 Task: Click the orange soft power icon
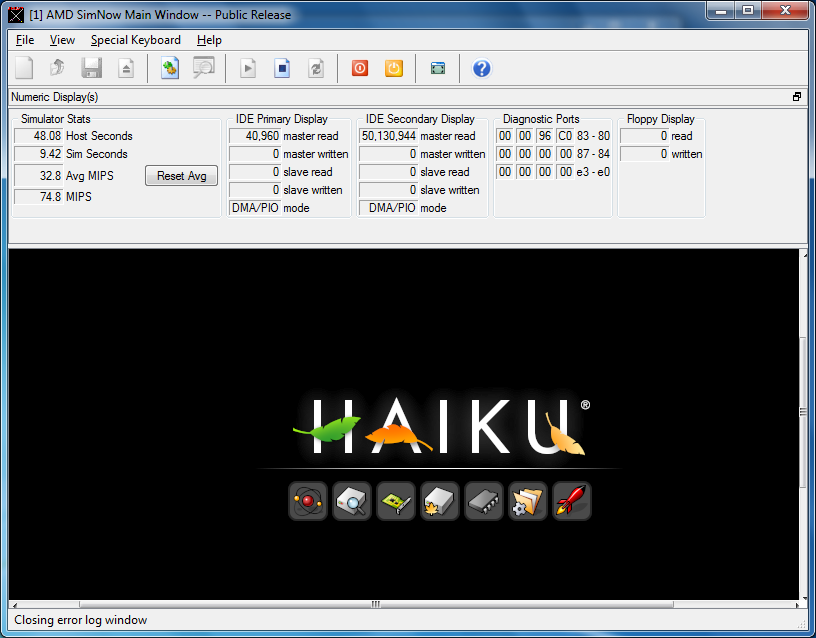[394, 68]
